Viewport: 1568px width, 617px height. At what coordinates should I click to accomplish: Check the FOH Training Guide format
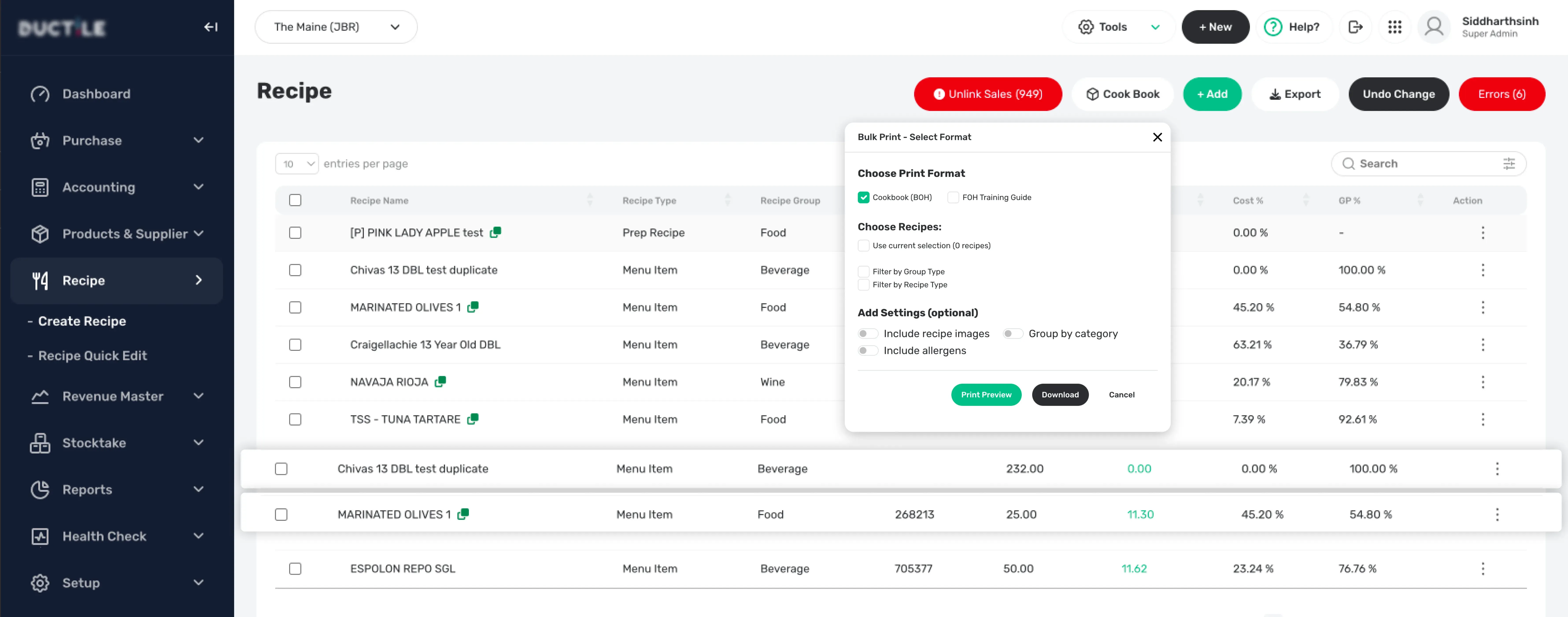953,197
